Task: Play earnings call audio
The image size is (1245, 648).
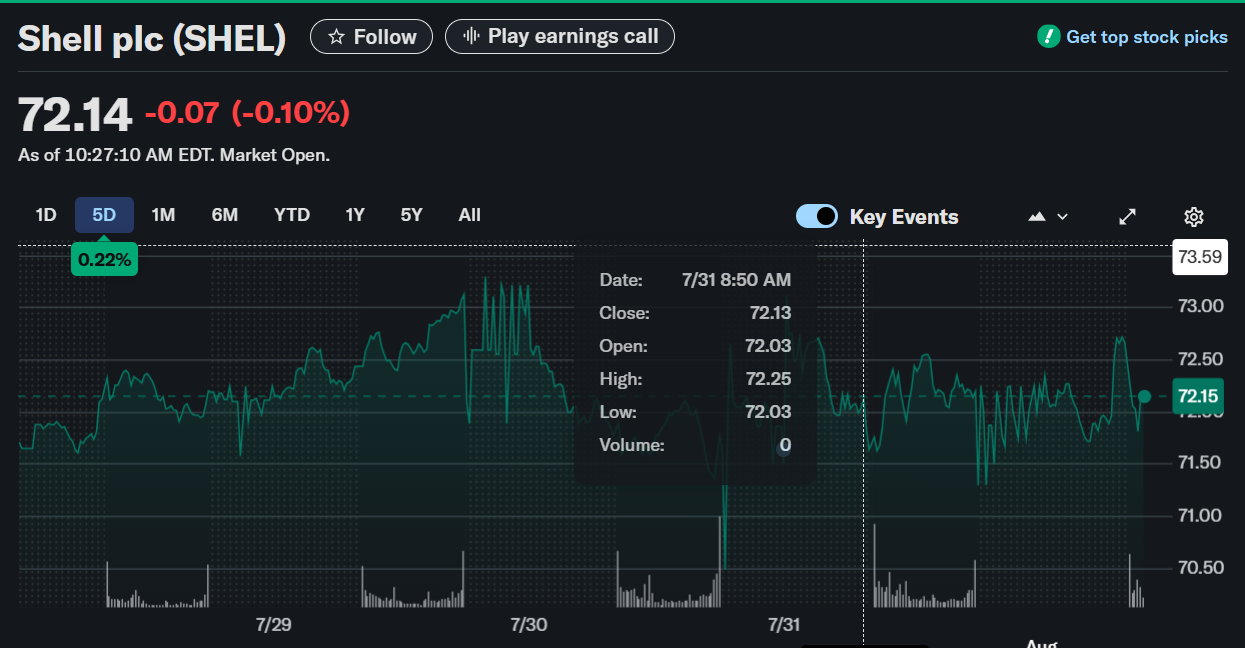Action: [x=560, y=37]
